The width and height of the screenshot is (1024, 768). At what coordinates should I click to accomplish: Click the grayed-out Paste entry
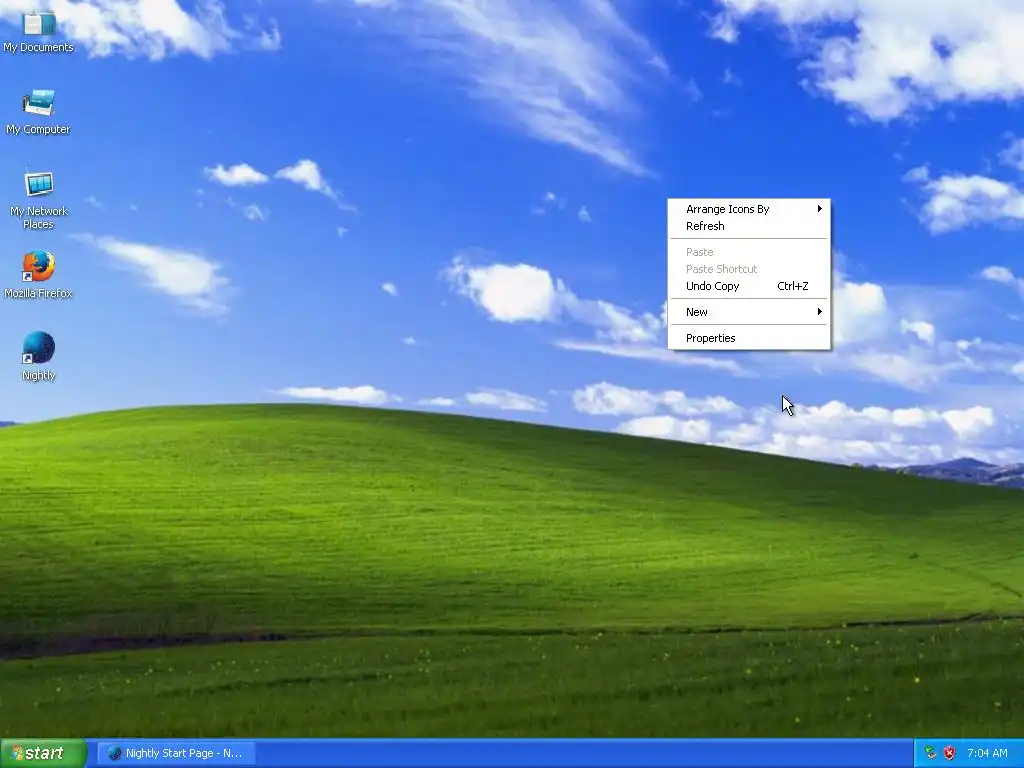tap(749, 252)
